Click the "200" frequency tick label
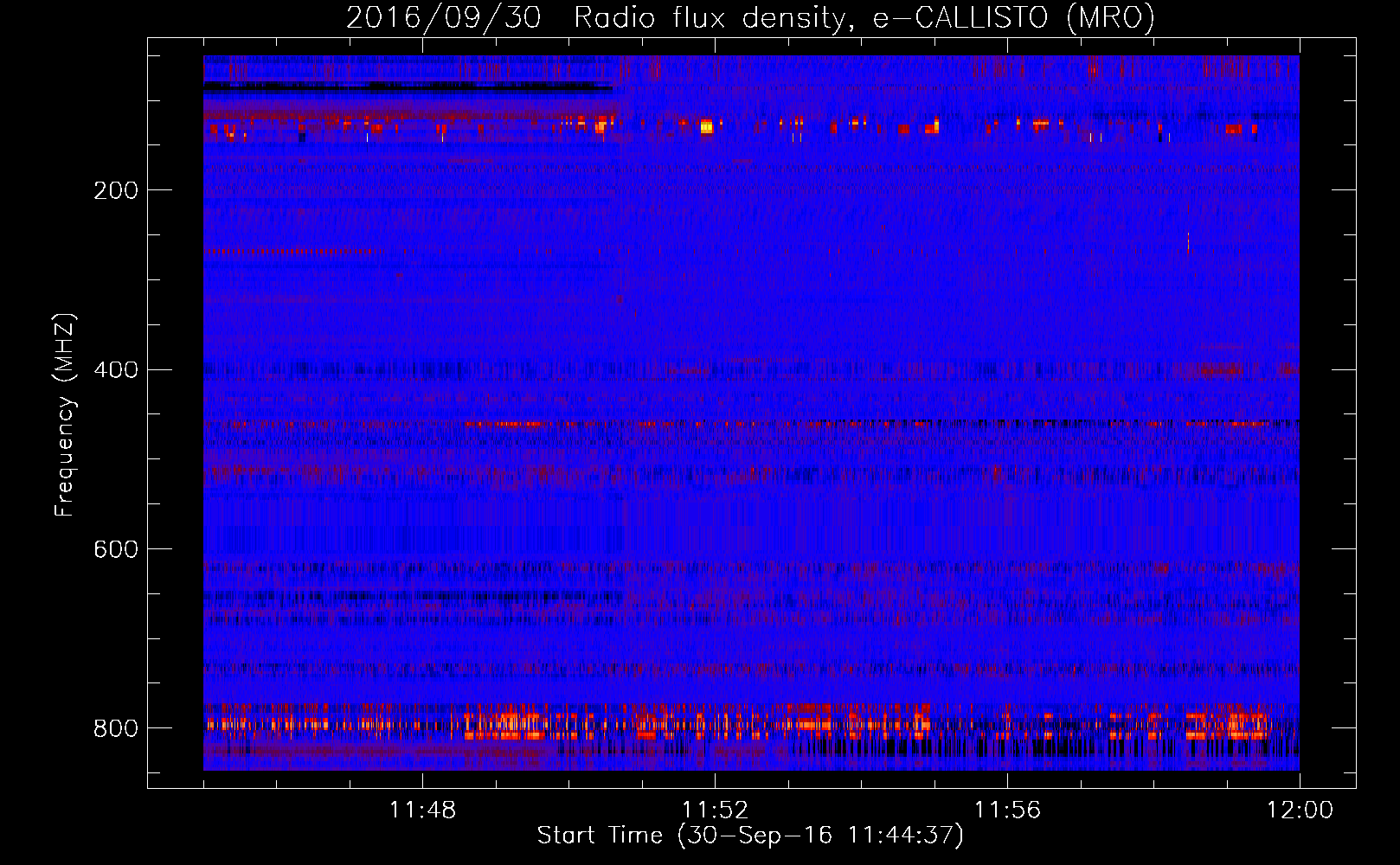Viewport: 1400px width, 865px height. click(116, 190)
